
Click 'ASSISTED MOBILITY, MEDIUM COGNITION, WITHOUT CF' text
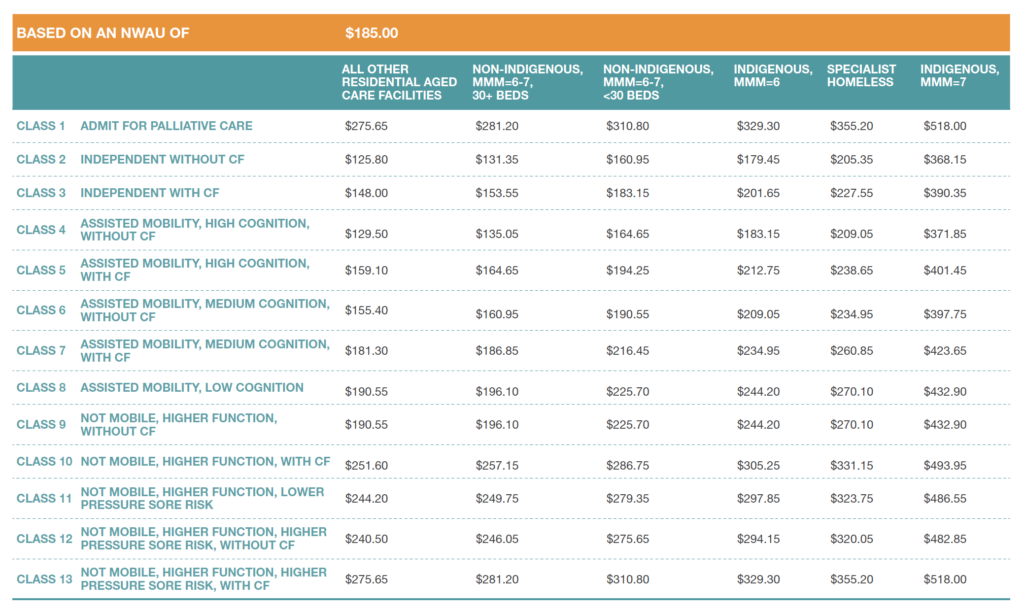(x=205, y=310)
